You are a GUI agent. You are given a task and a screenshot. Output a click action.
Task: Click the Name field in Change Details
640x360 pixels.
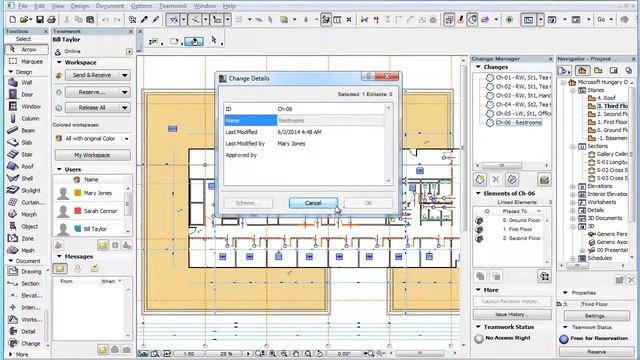pyautogui.click(x=330, y=120)
